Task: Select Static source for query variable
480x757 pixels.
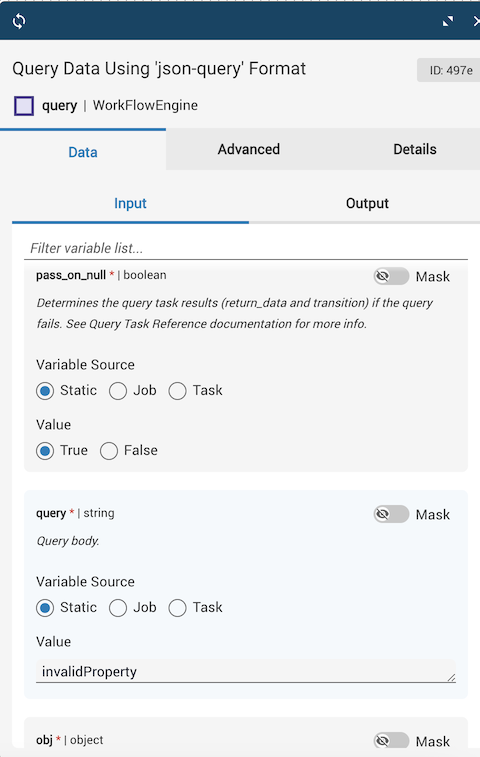Action: pyautogui.click(x=45, y=608)
